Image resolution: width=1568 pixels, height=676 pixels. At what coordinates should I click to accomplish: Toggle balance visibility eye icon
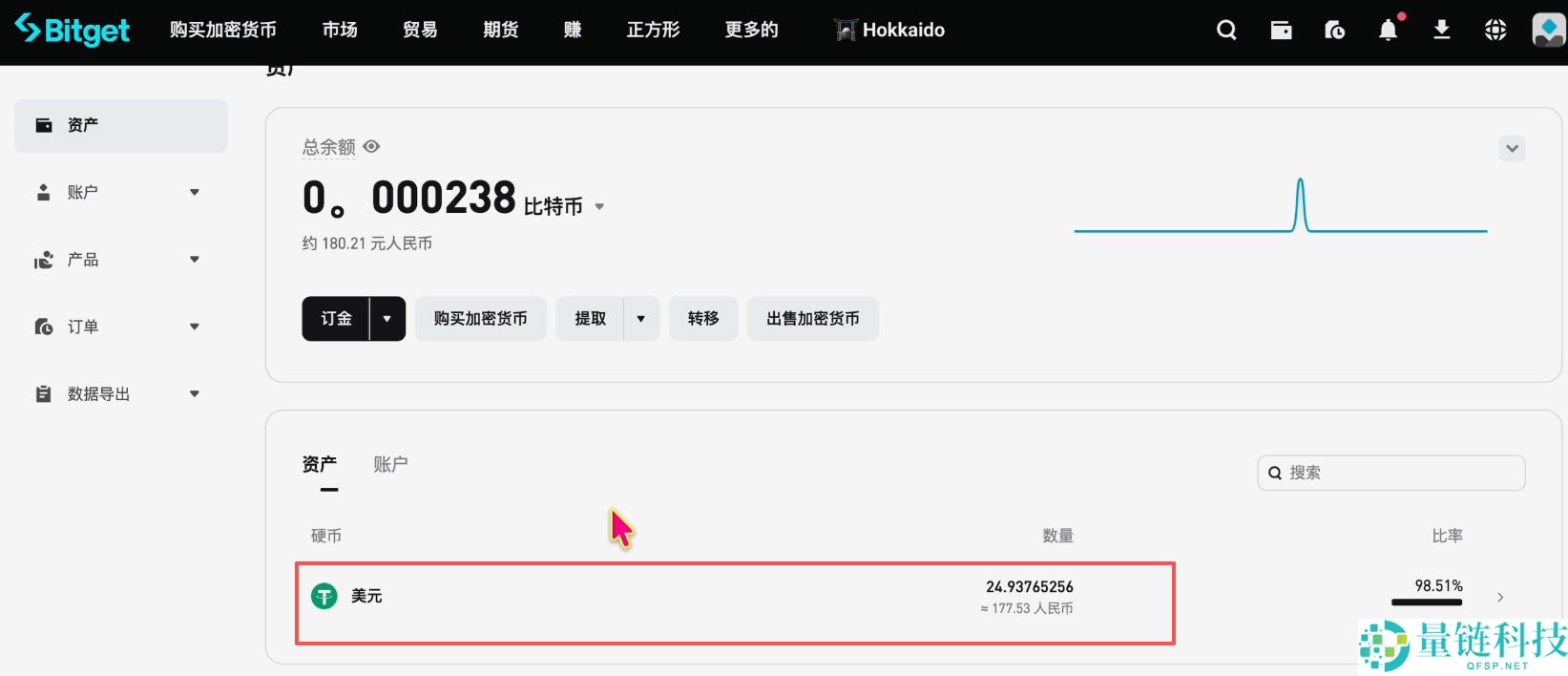pyautogui.click(x=372, y=147)
